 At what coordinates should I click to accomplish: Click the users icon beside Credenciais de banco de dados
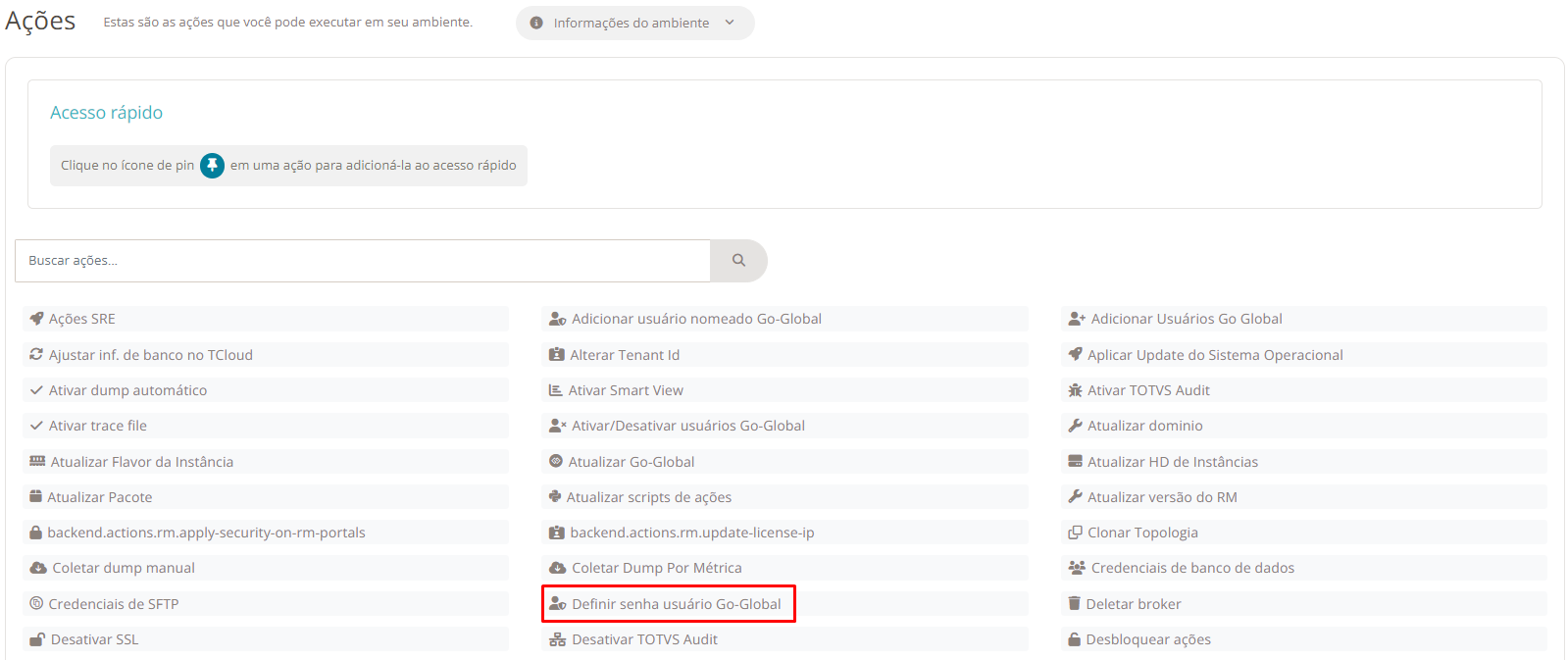(x=1077, y=568)
